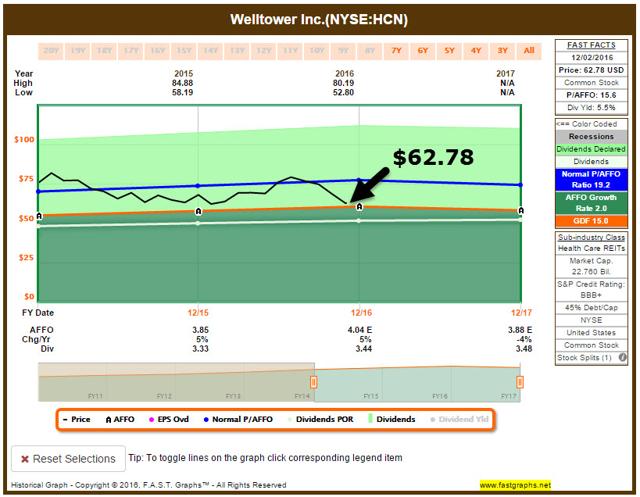Toggle the green Dividends legend item
Viewport: 640px width, 497px height.
click(x=392, y=419)
